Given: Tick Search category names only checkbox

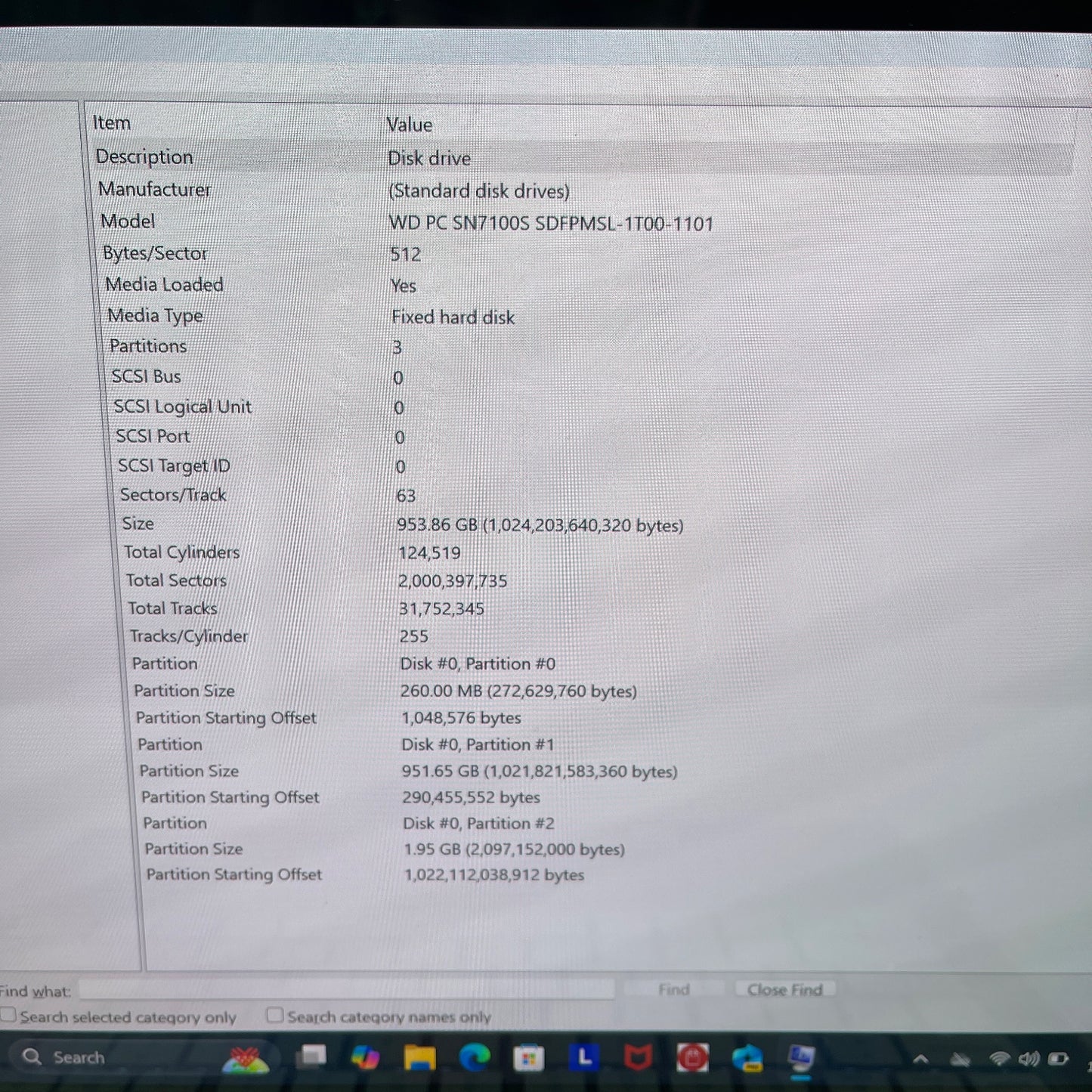Looking at the screenshot, I should (275, 1015).
